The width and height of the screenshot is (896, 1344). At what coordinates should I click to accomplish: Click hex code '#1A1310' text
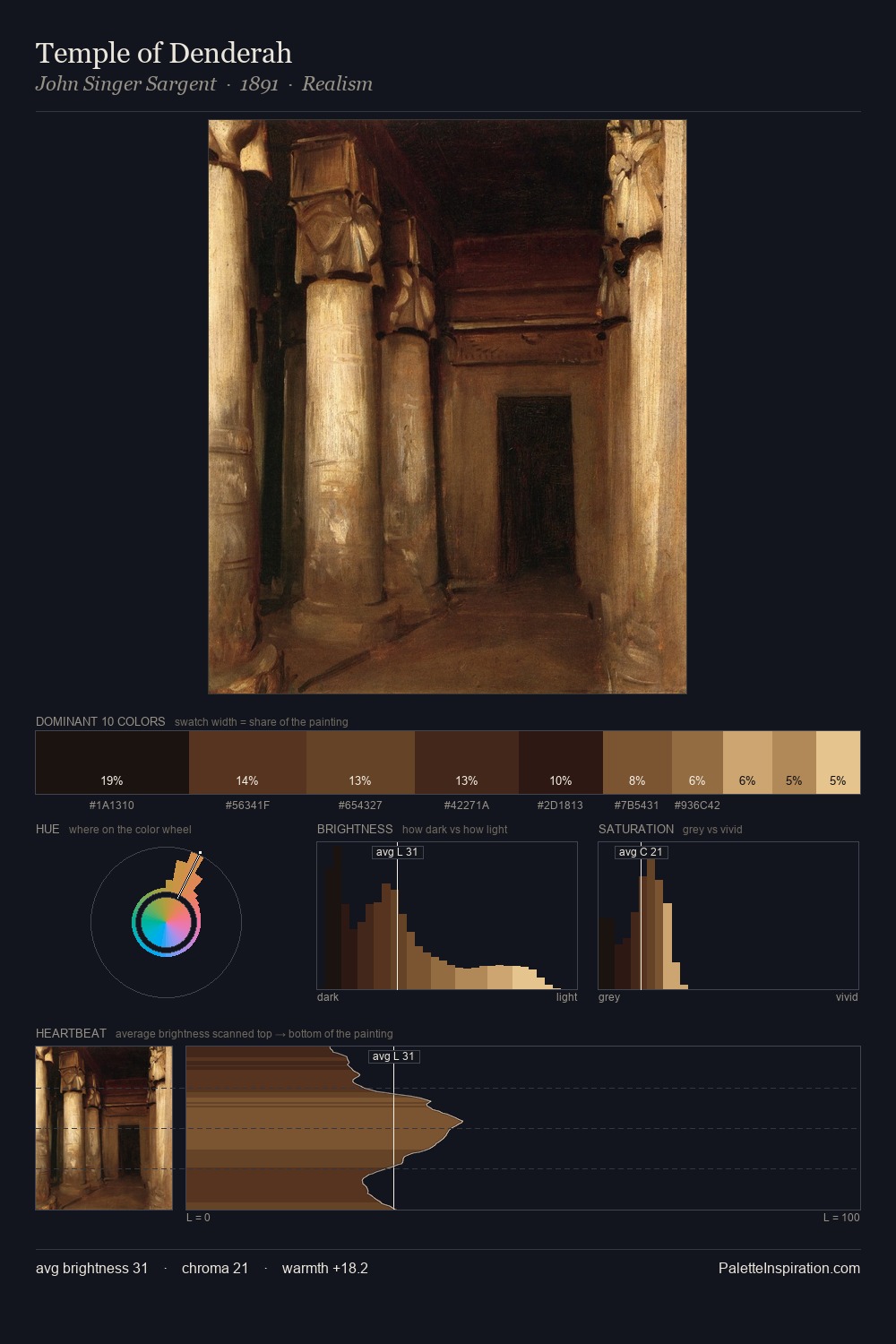(112, 806)
